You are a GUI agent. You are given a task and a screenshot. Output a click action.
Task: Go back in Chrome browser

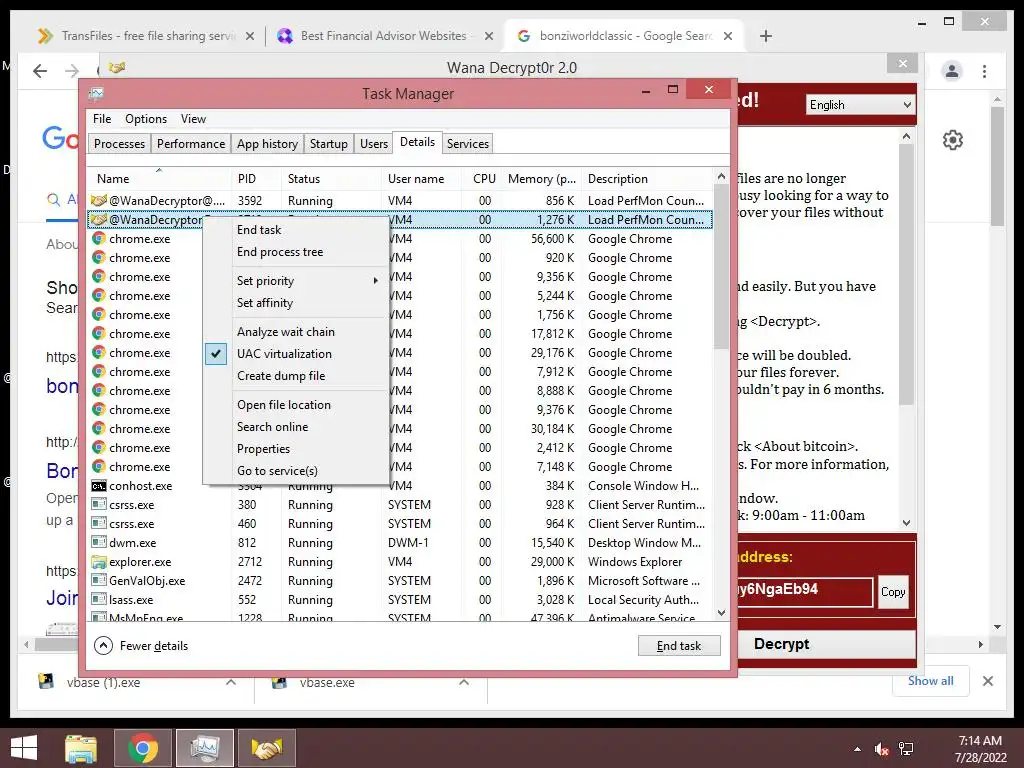[40, 71]
